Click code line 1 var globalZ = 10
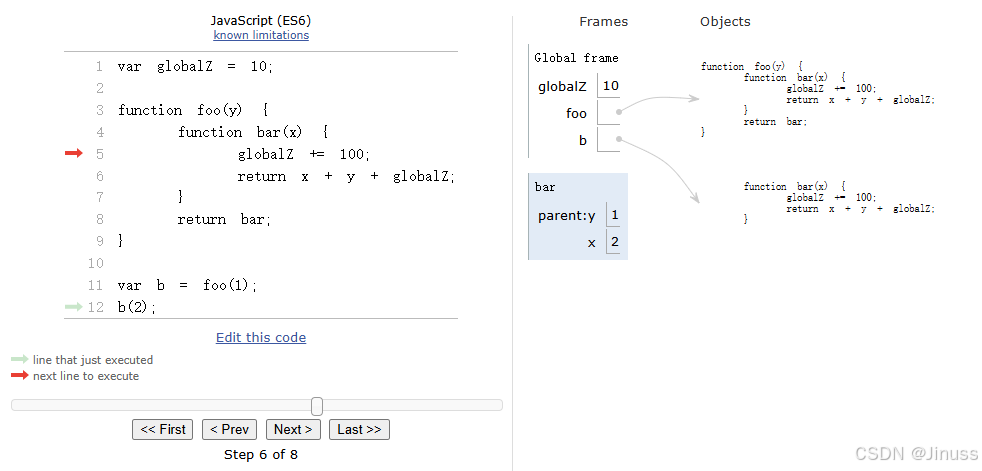The width and height of the screenshot is (982, 471). (195, 66)
